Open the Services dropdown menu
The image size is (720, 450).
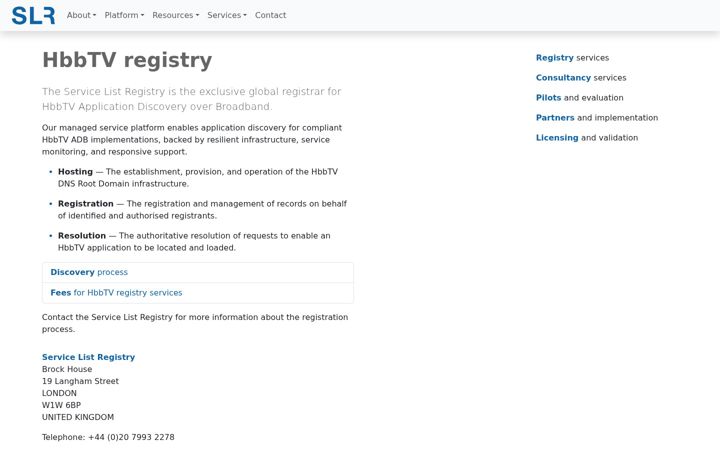click(x=227, y=15)
